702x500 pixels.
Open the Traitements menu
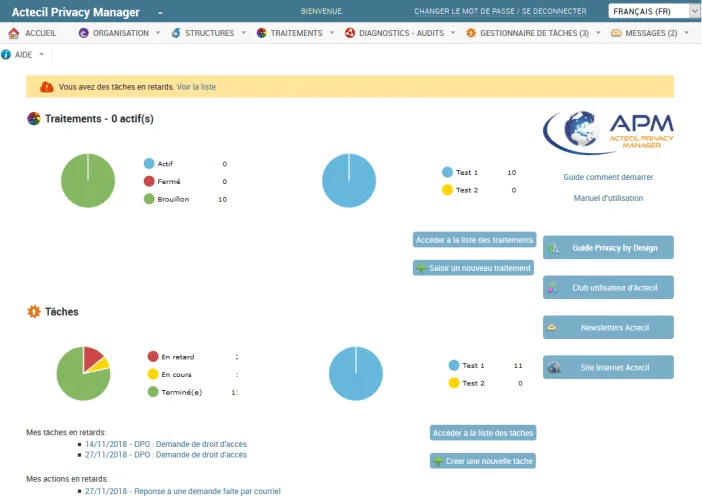point(296,33)
